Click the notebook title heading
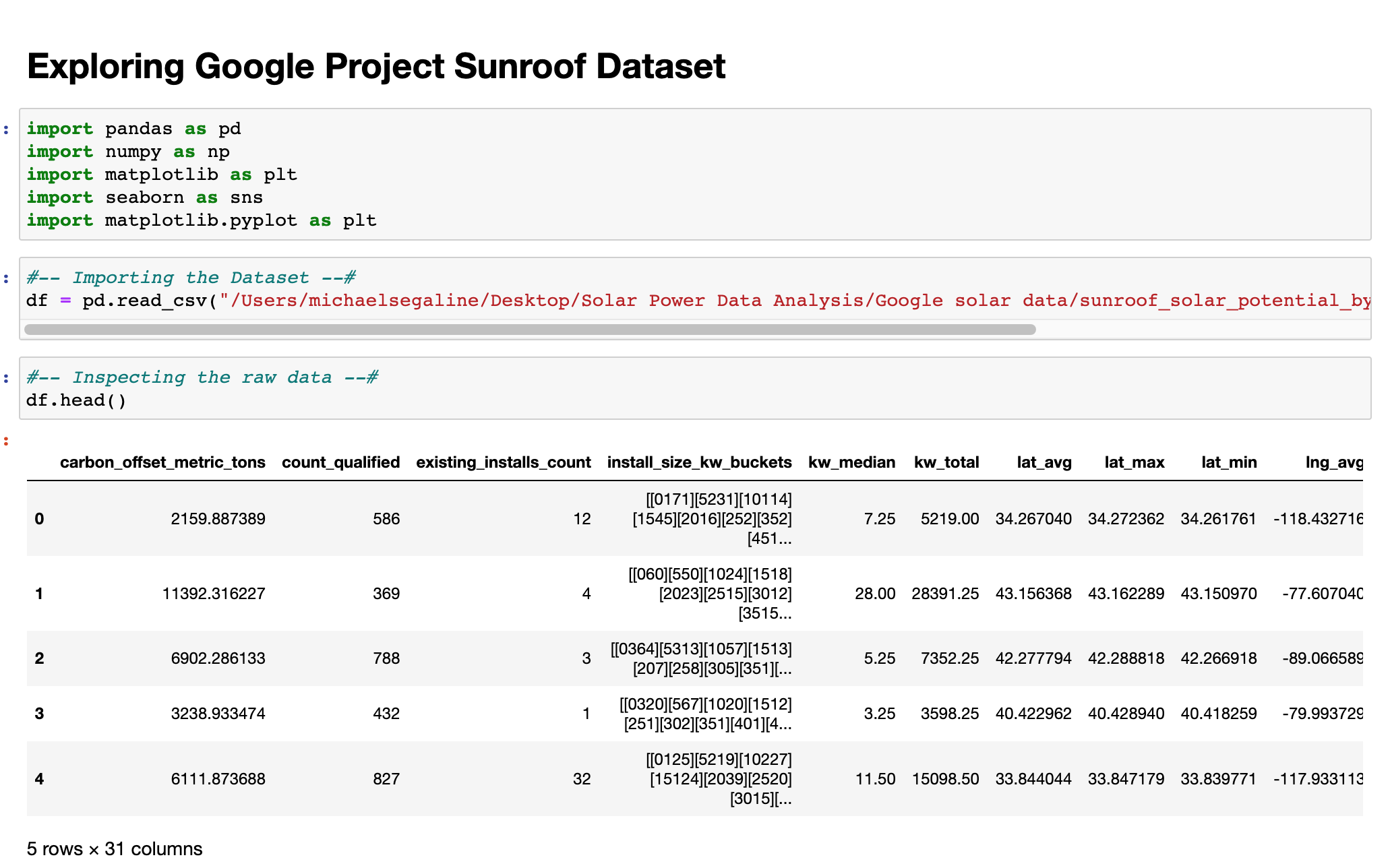Viewport: 1390px width, 868px height. tap(376, 66)
